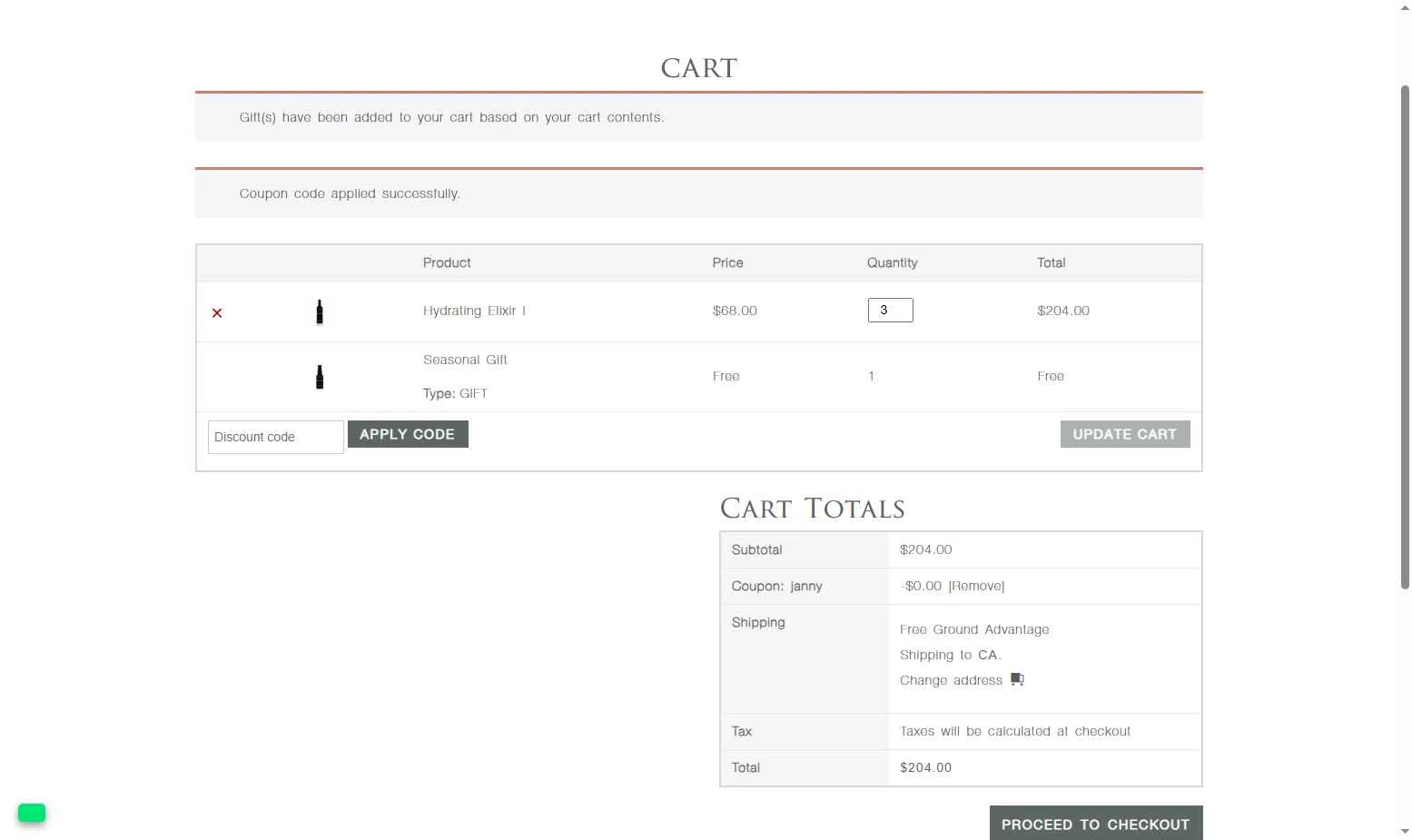Remove Hydrating Elixir I with red X

(x=217, y=312)
